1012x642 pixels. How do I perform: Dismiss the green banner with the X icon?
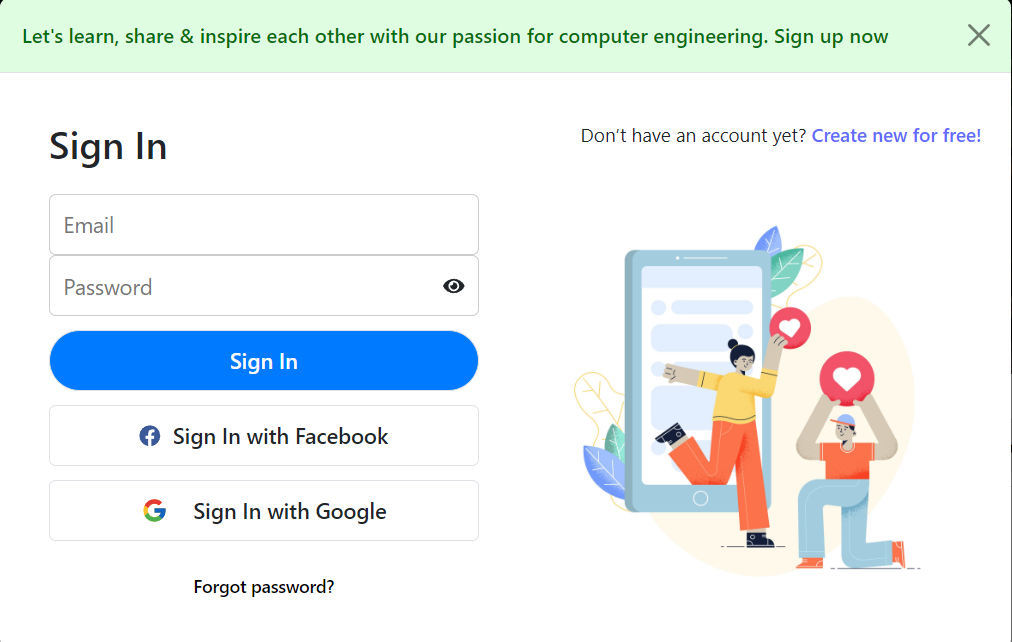pos(978,35)
